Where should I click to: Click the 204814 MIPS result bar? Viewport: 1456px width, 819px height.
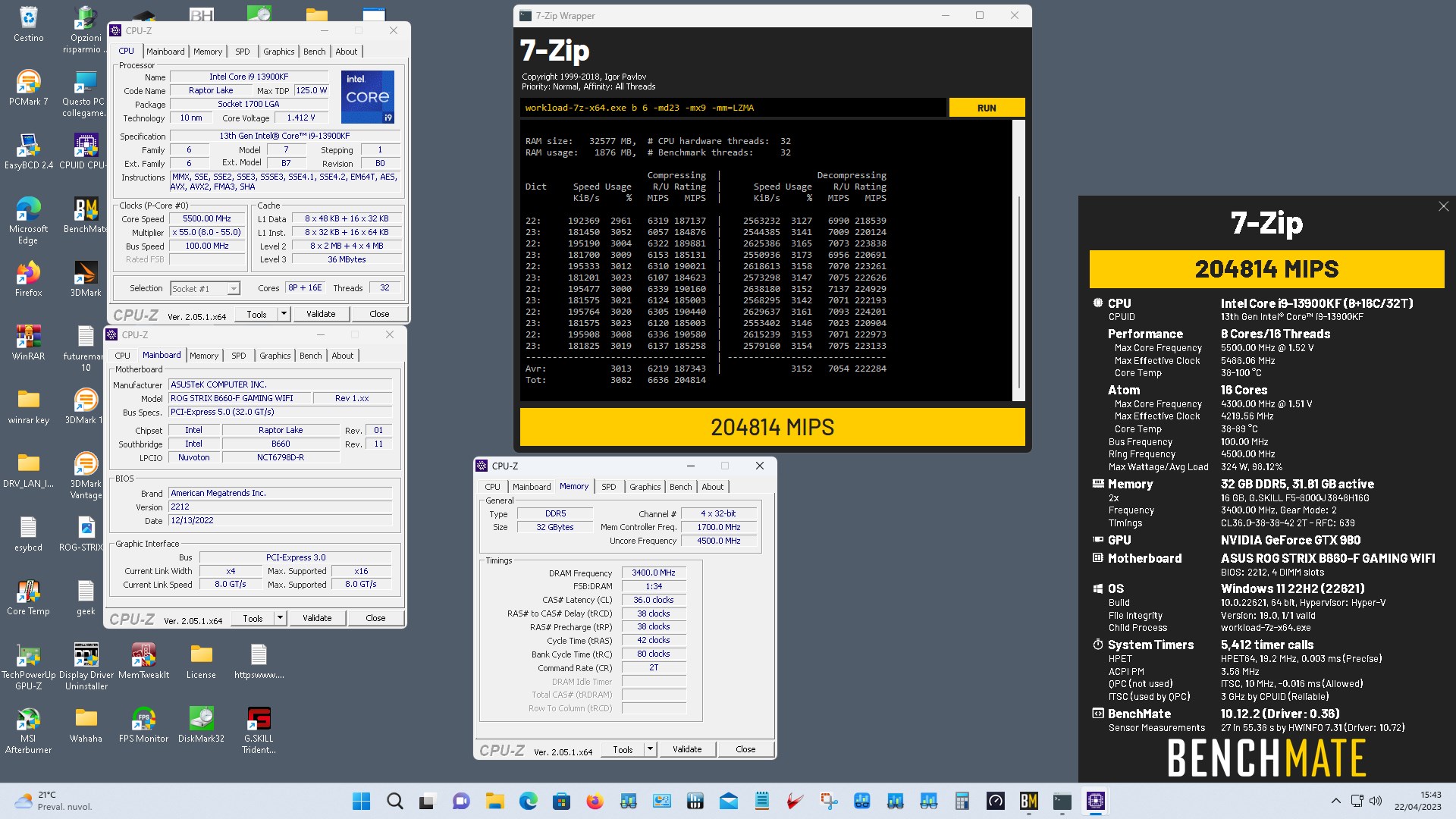(772, 427)
